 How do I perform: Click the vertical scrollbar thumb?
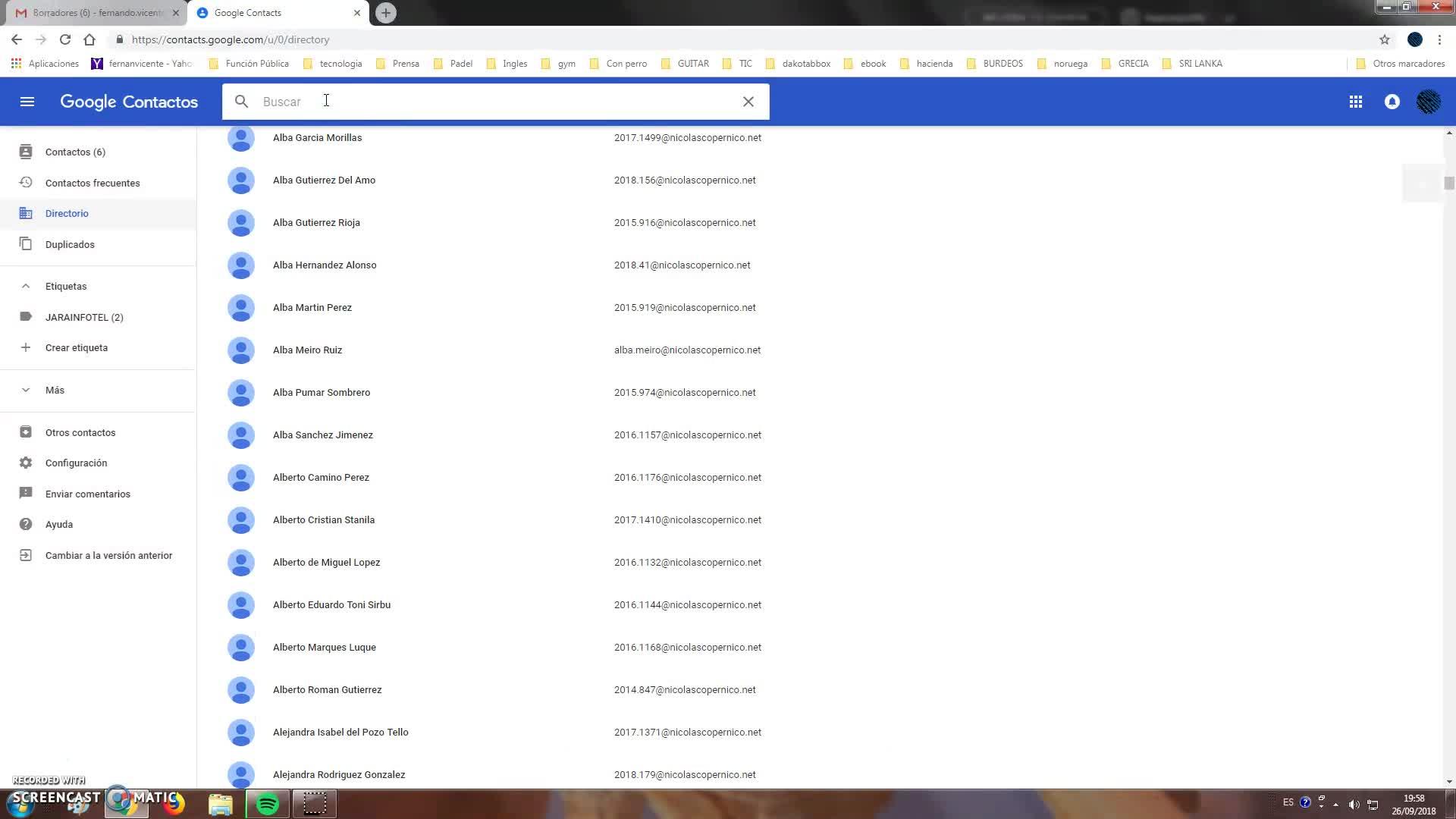(x=1449, y=183)
